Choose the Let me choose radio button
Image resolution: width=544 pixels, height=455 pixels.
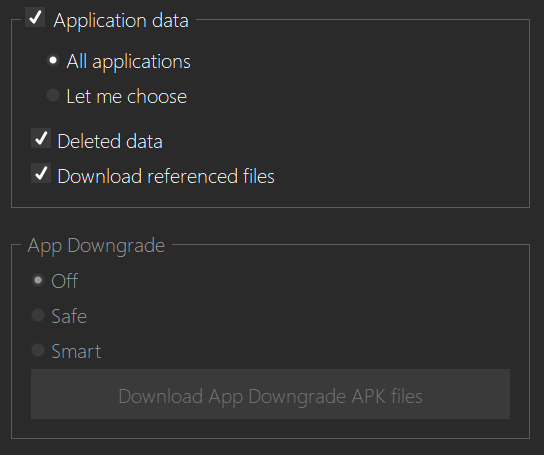[53, 95]
